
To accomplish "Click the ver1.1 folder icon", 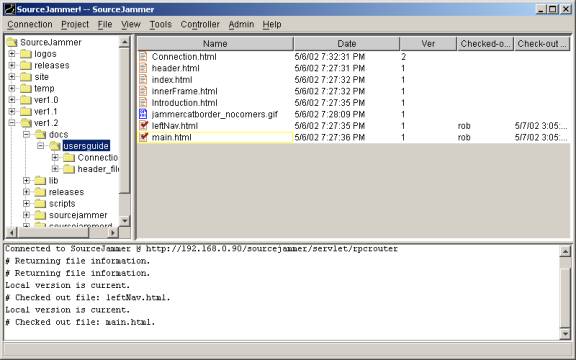I will coord(26,111).
